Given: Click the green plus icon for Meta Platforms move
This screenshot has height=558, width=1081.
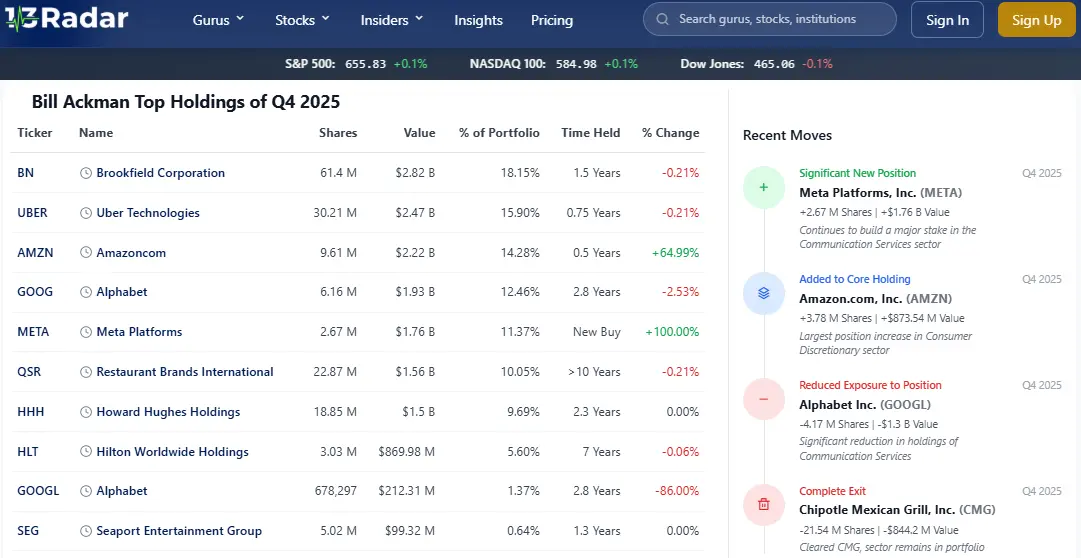Looking at the screenshot, I should click(x=763, y=187).
